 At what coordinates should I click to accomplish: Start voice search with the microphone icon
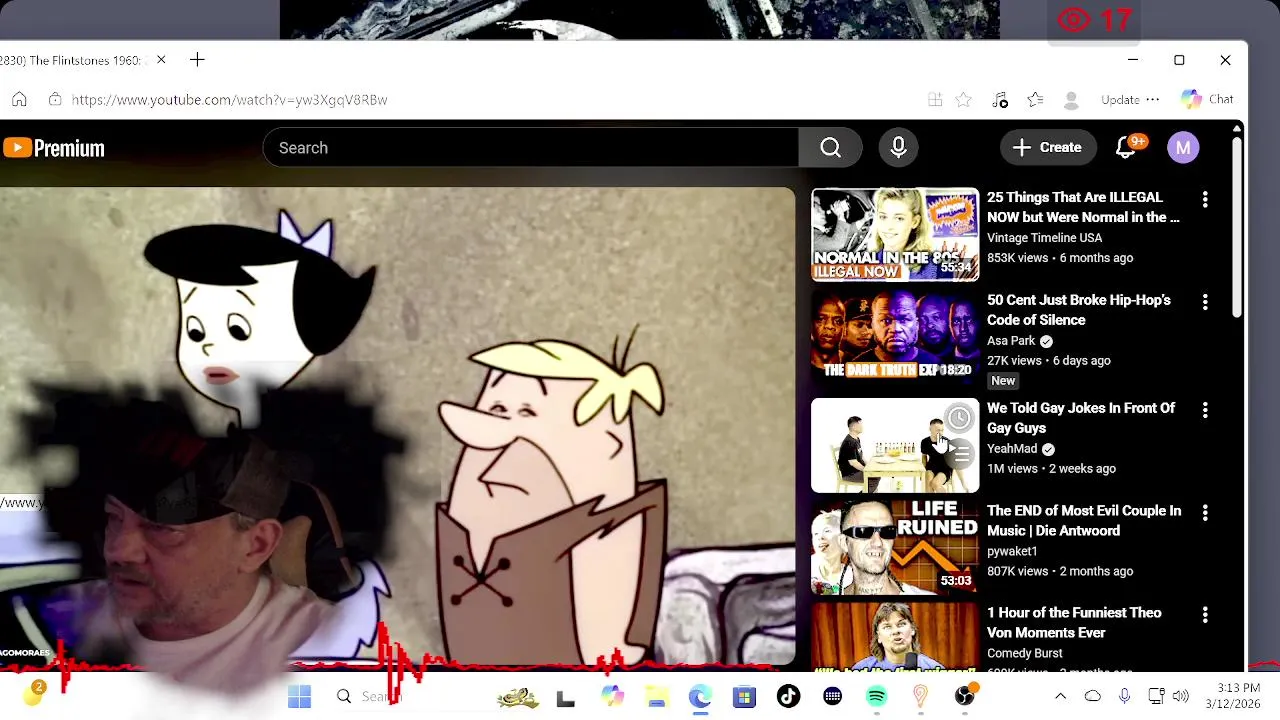coord(898,148)
